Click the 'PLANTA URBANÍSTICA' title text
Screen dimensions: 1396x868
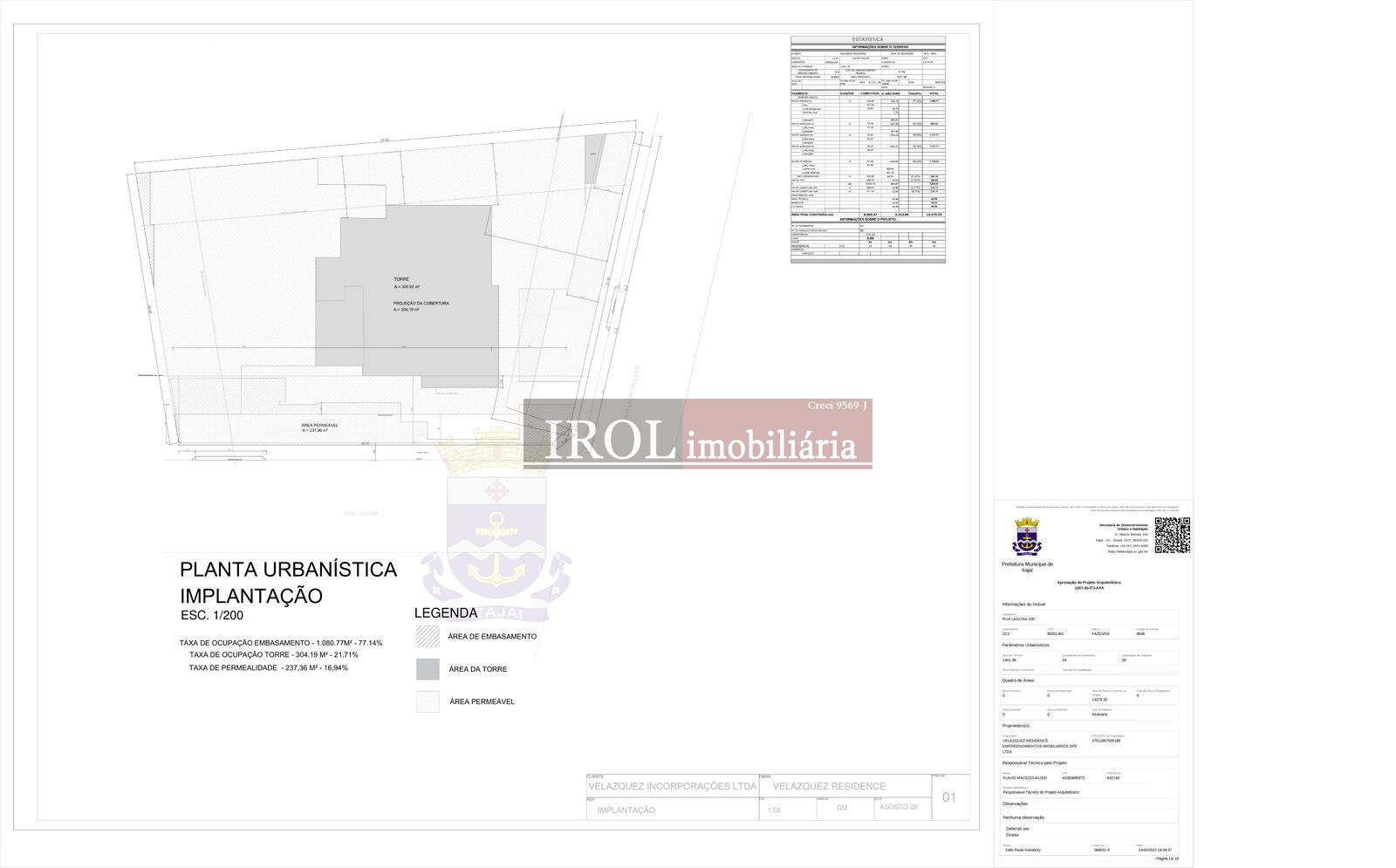[x=288, y=570]
